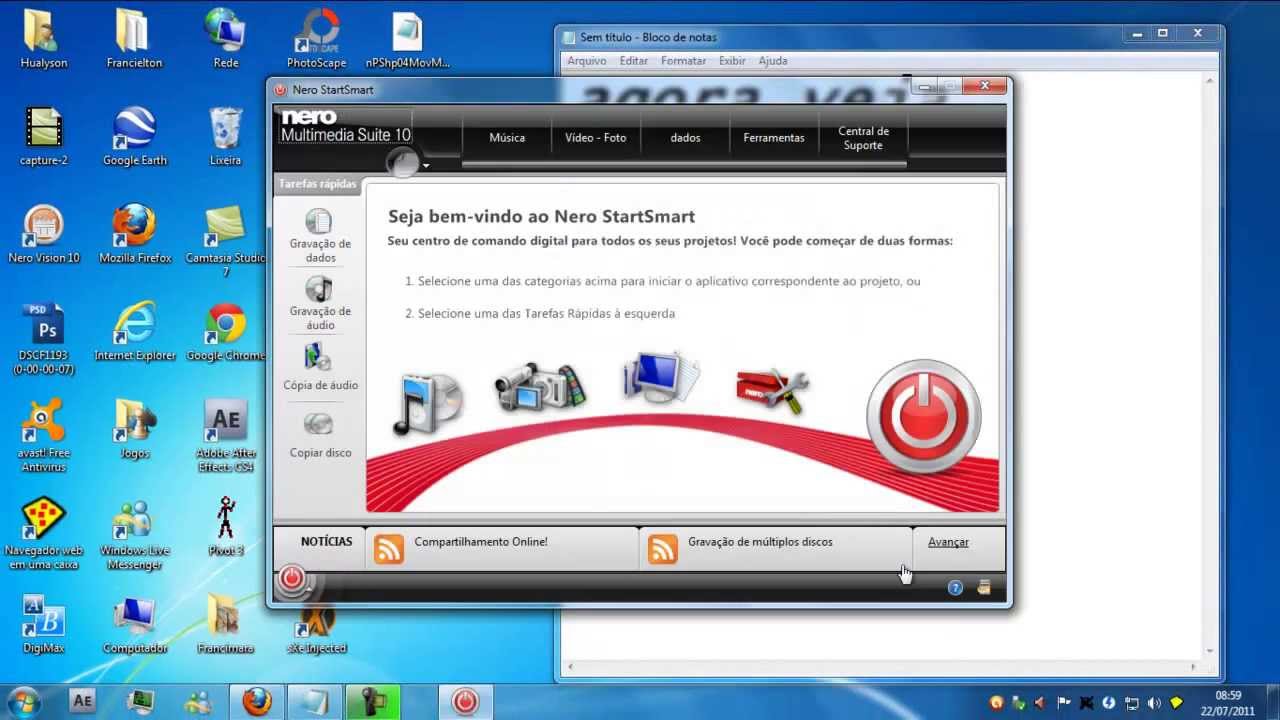
Task: Open the Gravação de áudio quick task
Action: (x=320, y=303)
